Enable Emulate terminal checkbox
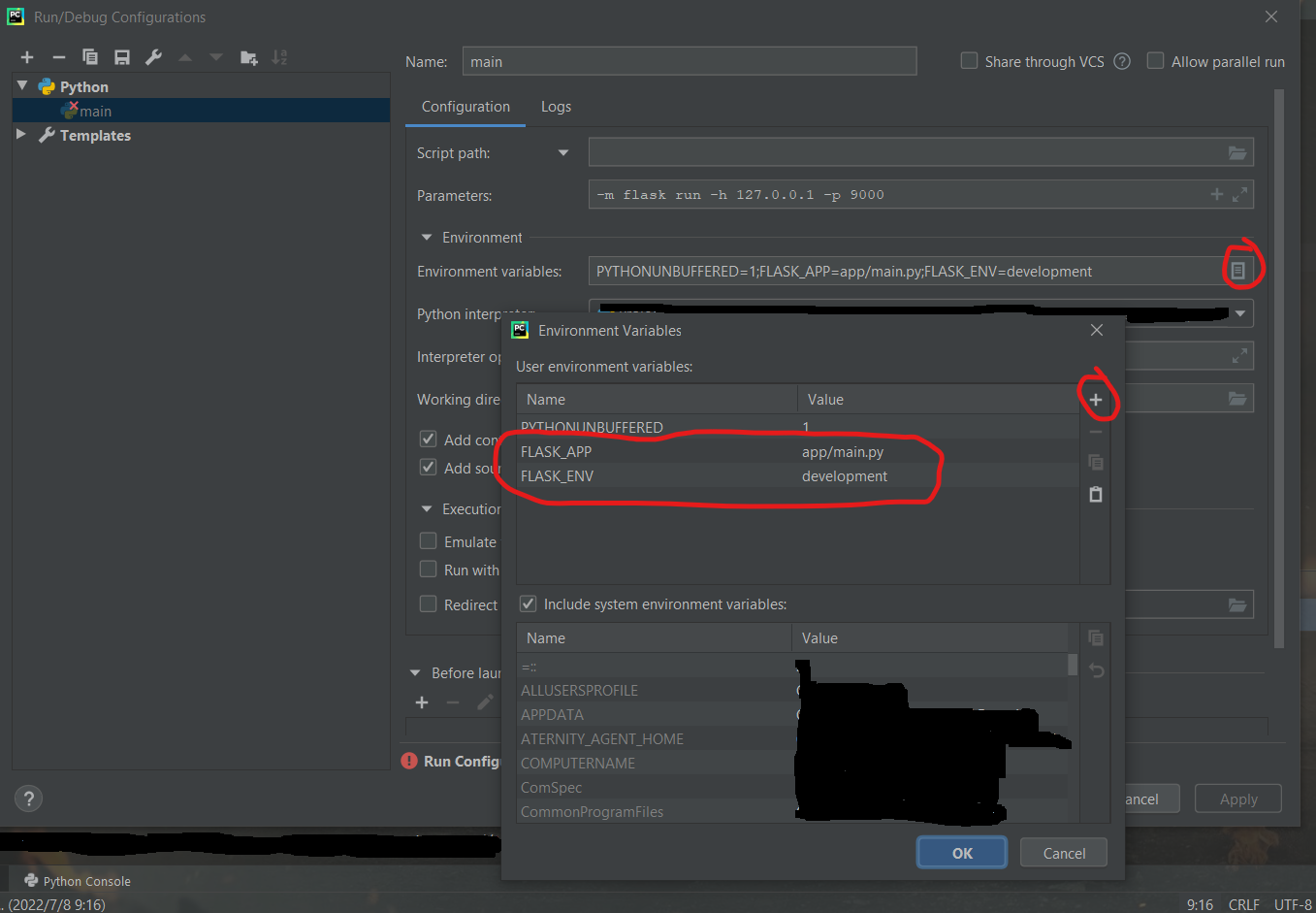 [428, 541]
